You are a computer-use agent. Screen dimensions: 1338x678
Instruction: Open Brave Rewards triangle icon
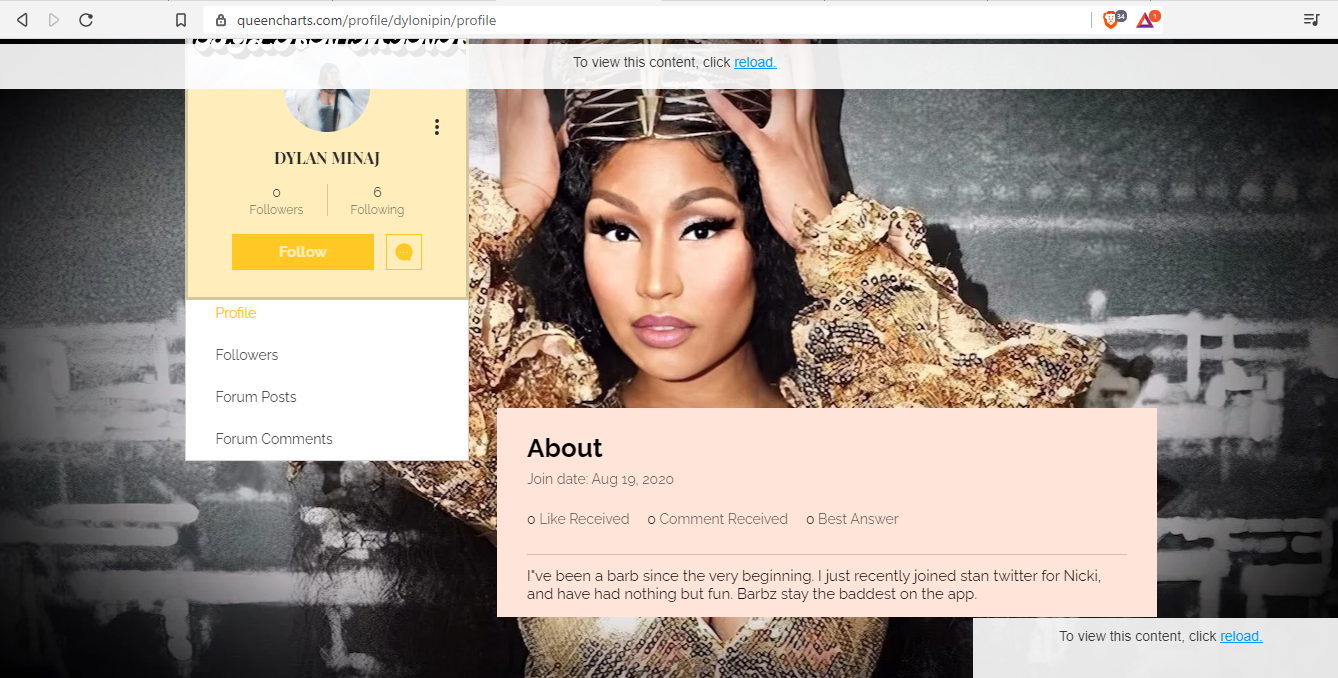coord(1147,19)
